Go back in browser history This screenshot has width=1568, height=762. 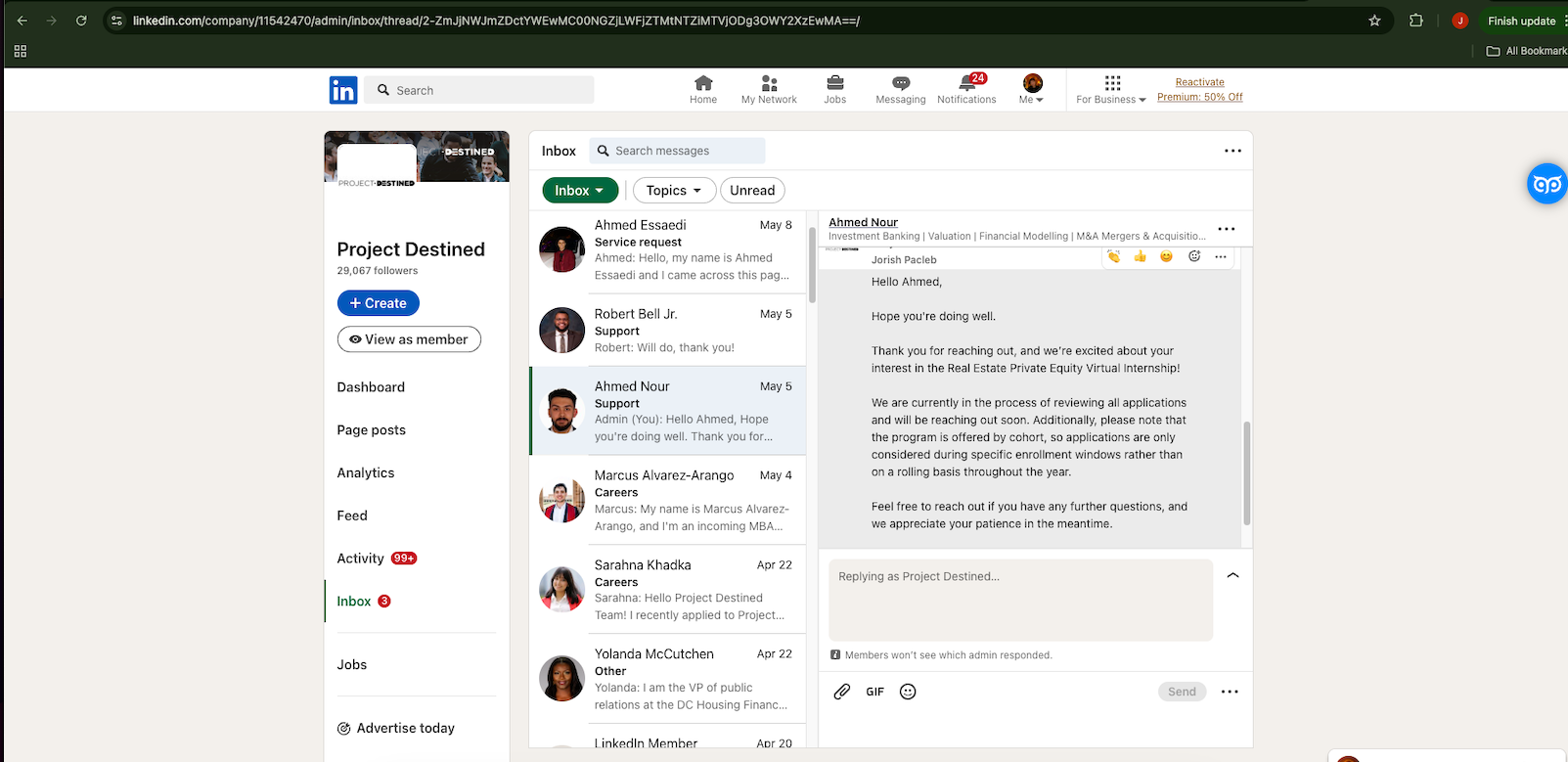[22, 21]
